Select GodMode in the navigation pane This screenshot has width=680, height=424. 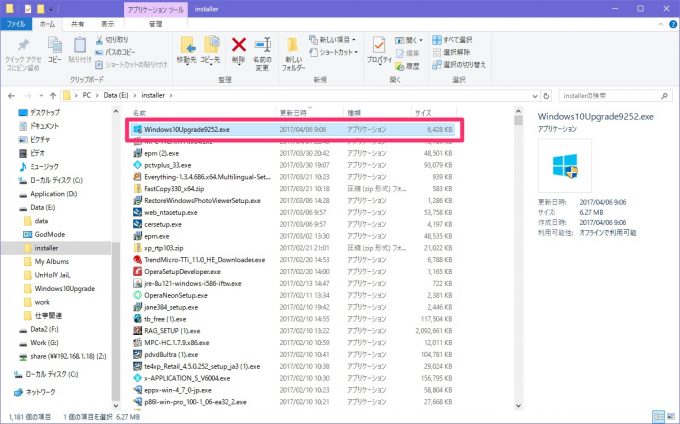pos(49,235)
